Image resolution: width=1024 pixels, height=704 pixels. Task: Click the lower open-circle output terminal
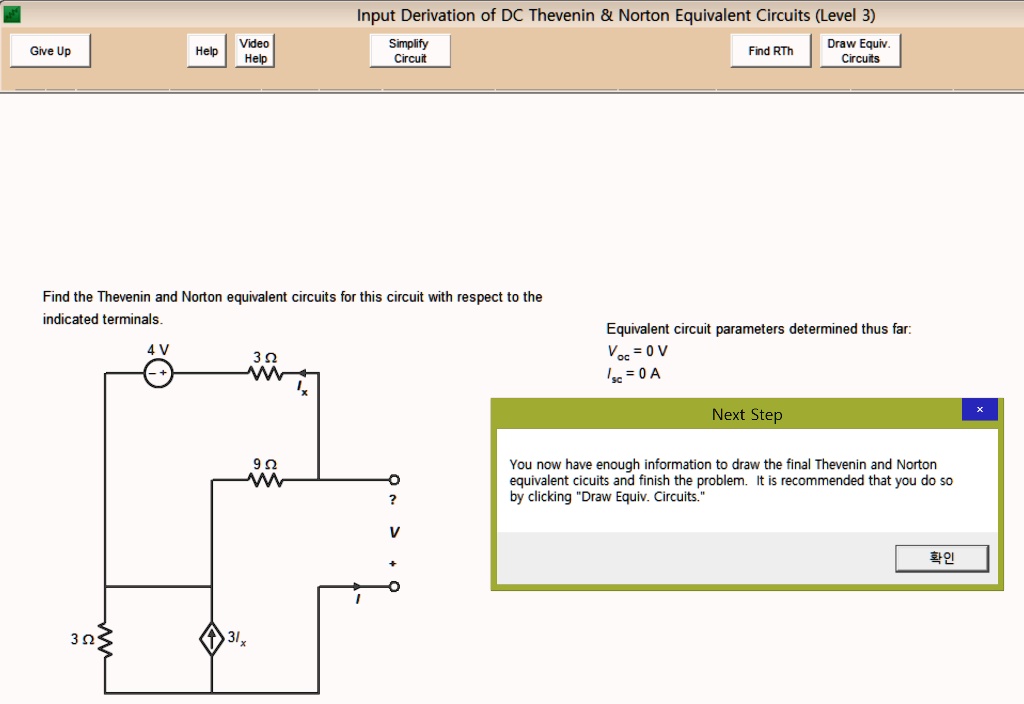point(393,587)
